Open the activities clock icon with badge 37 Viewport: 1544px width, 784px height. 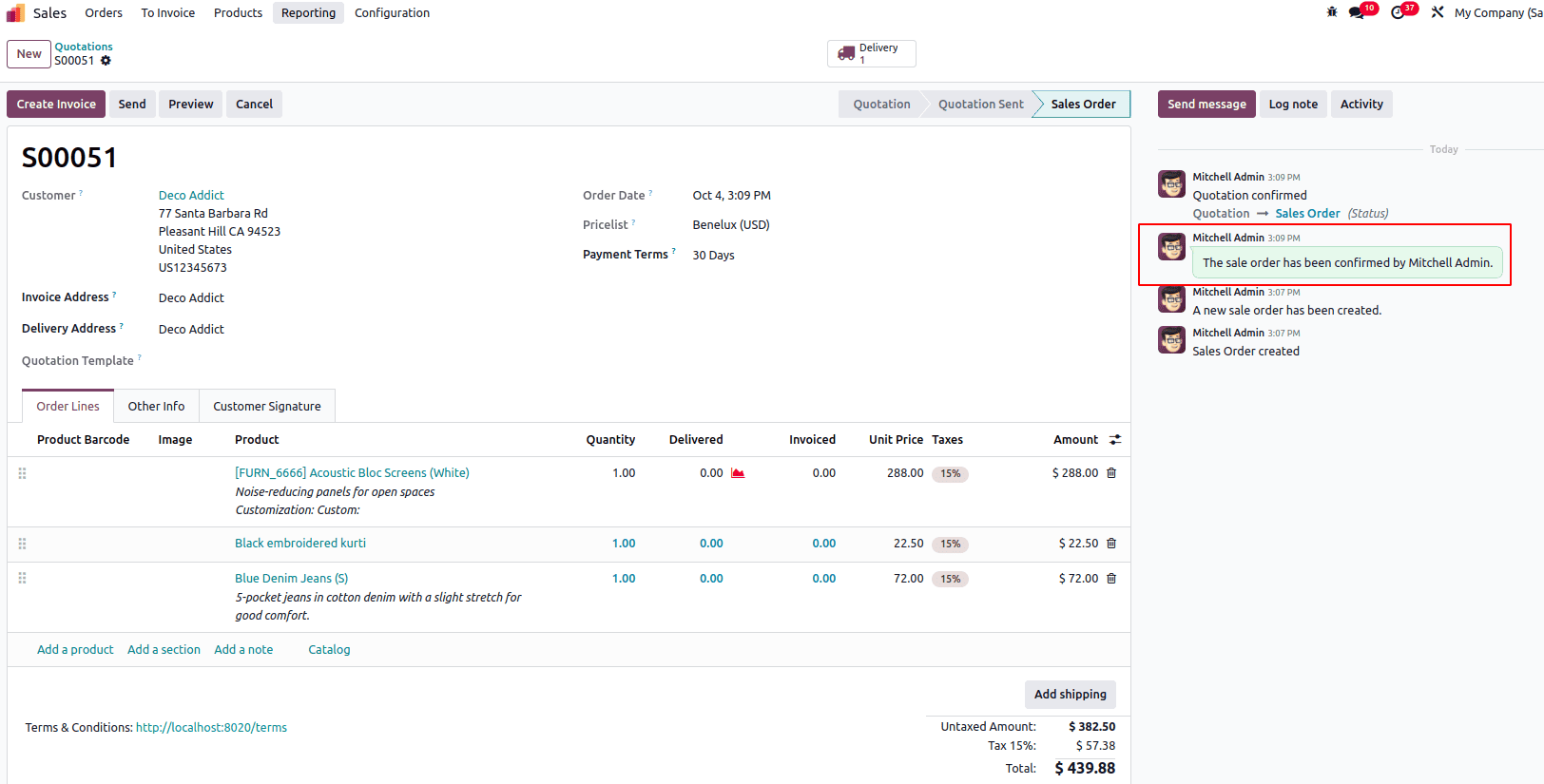(x=1398, y=12)
